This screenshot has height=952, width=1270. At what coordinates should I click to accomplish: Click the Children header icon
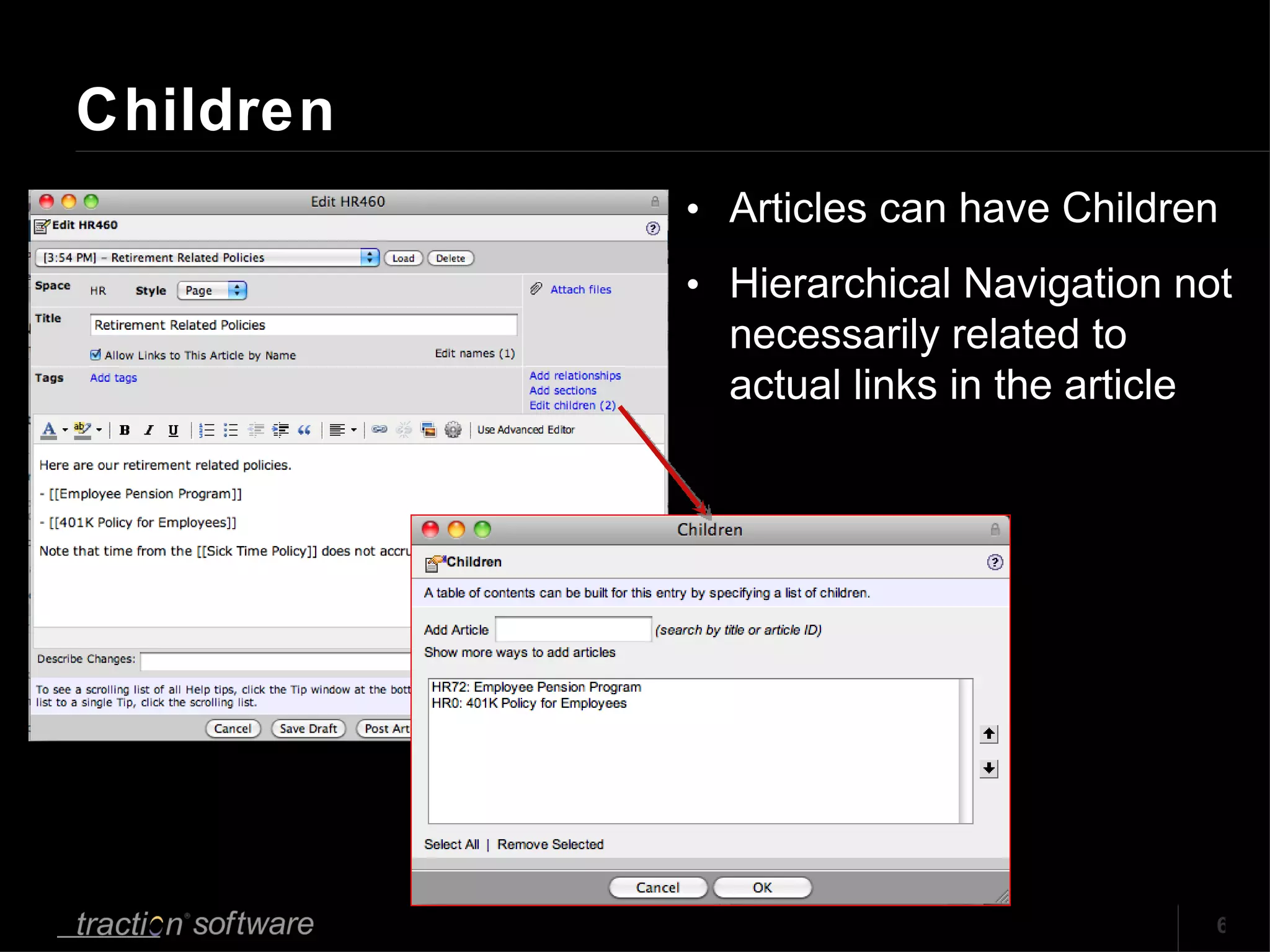click(x=435, y=563)
